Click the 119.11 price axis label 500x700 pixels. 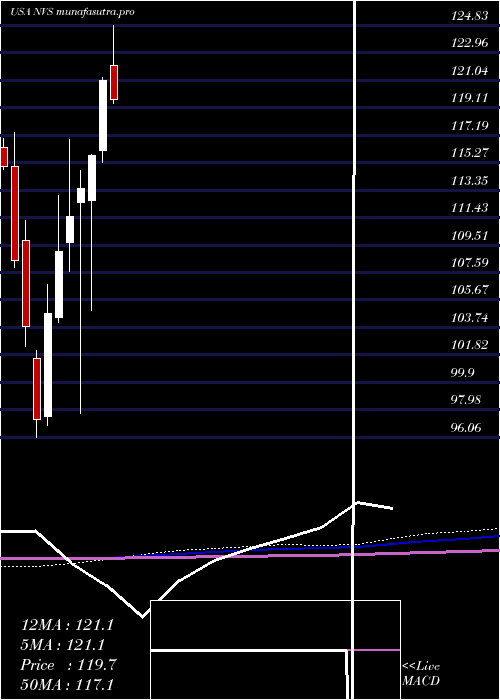click(470, 99)
